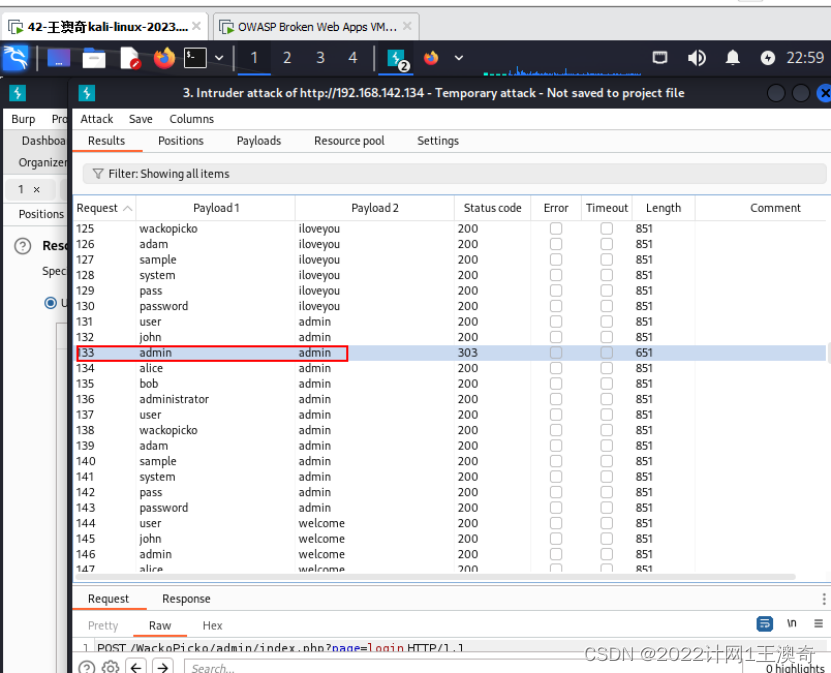Open the help icon in background Burp window
The width and height of the screenshot is (831, 673).
coord(23,246)
